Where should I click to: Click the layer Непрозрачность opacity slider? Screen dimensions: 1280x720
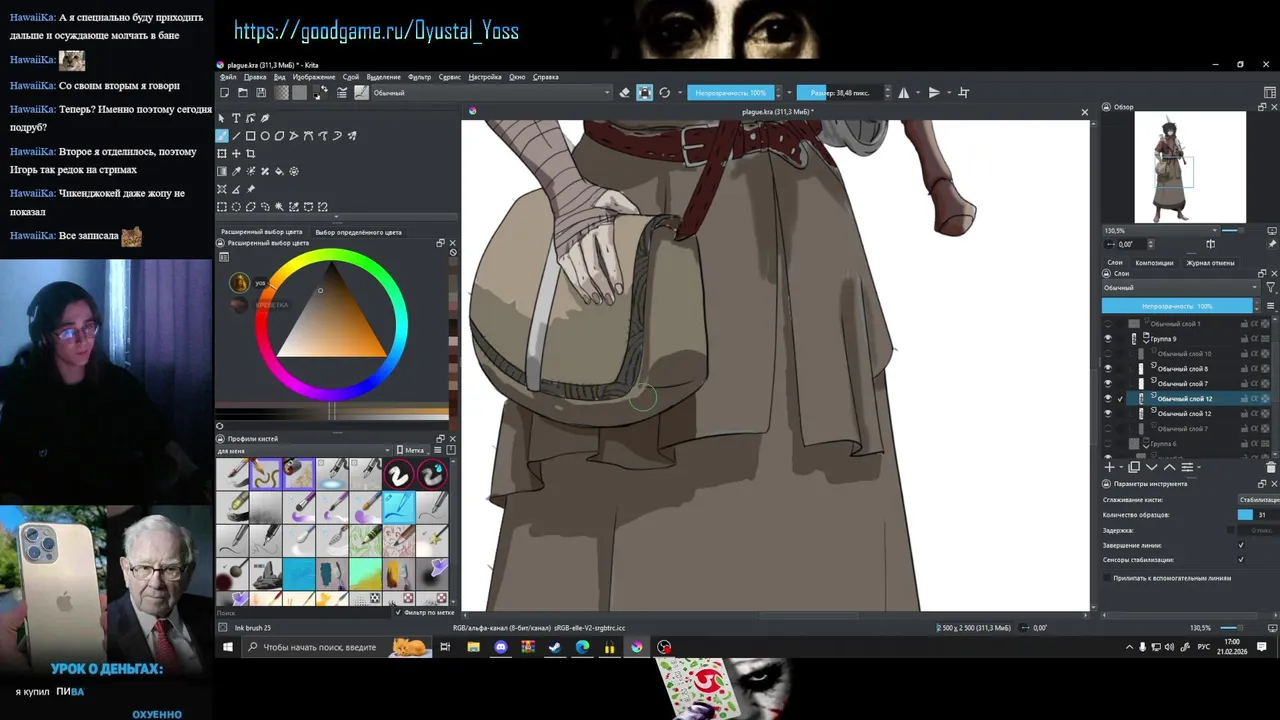[x=1177, y=306]
